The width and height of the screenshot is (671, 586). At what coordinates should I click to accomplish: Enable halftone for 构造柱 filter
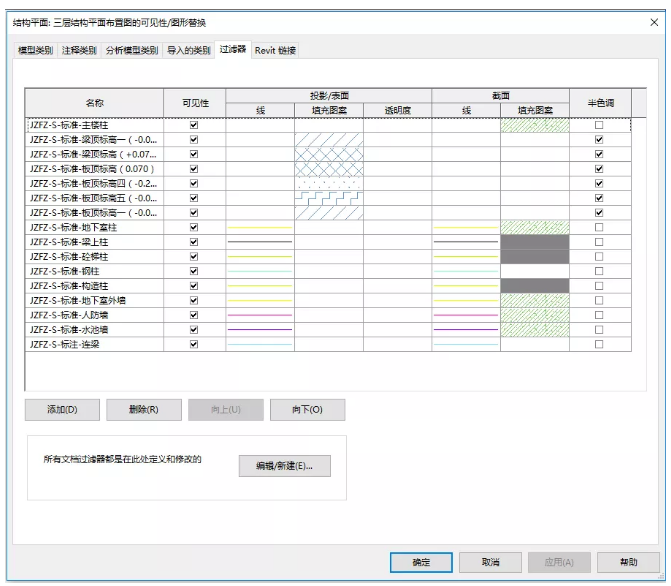(599, 286)
